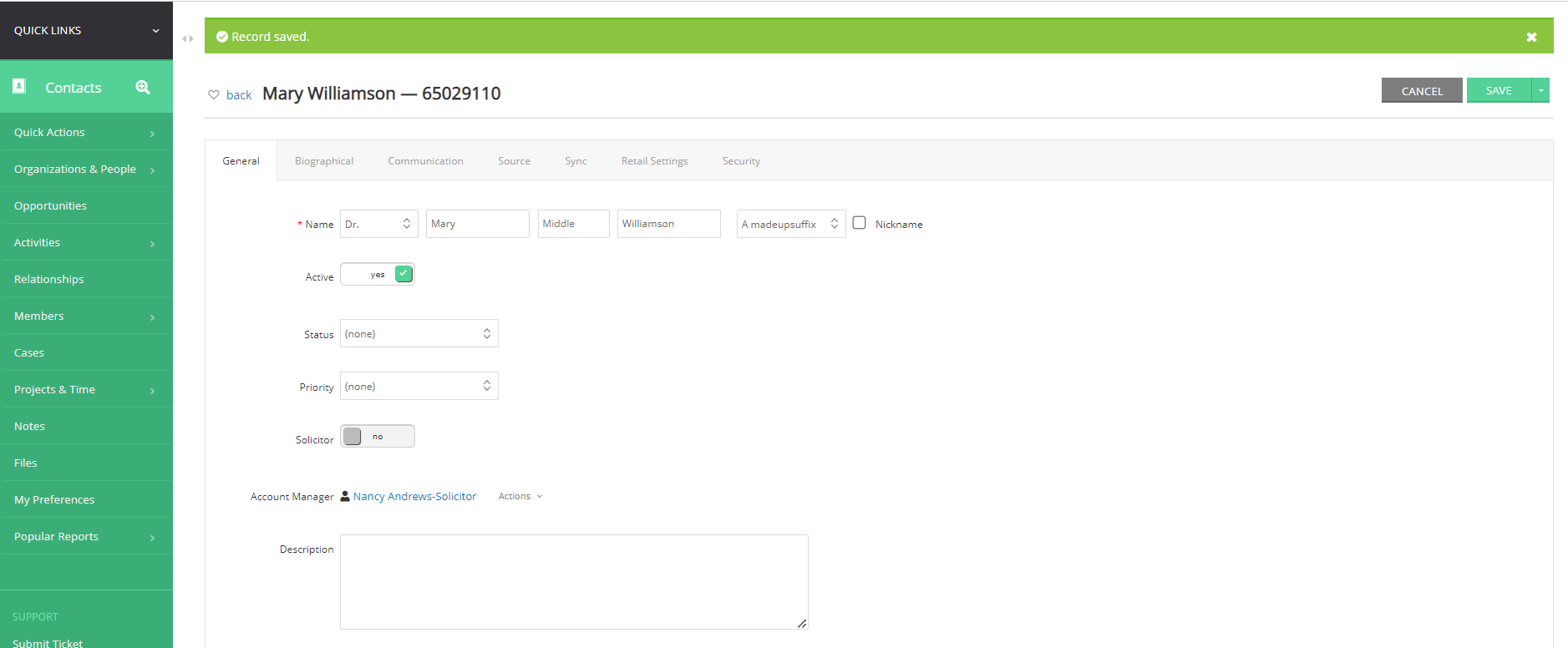The height and width of the screenshot is (648, 1568).
Task: Click the sidebar collapse arrows handle
Action: point(188,38)
